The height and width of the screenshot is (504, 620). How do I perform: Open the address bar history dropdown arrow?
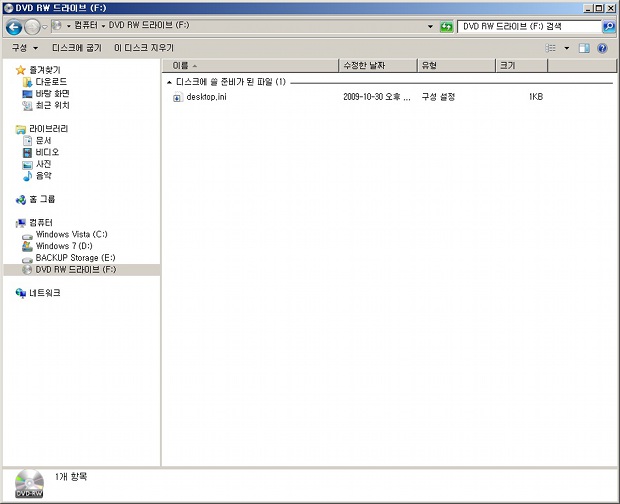430,26
